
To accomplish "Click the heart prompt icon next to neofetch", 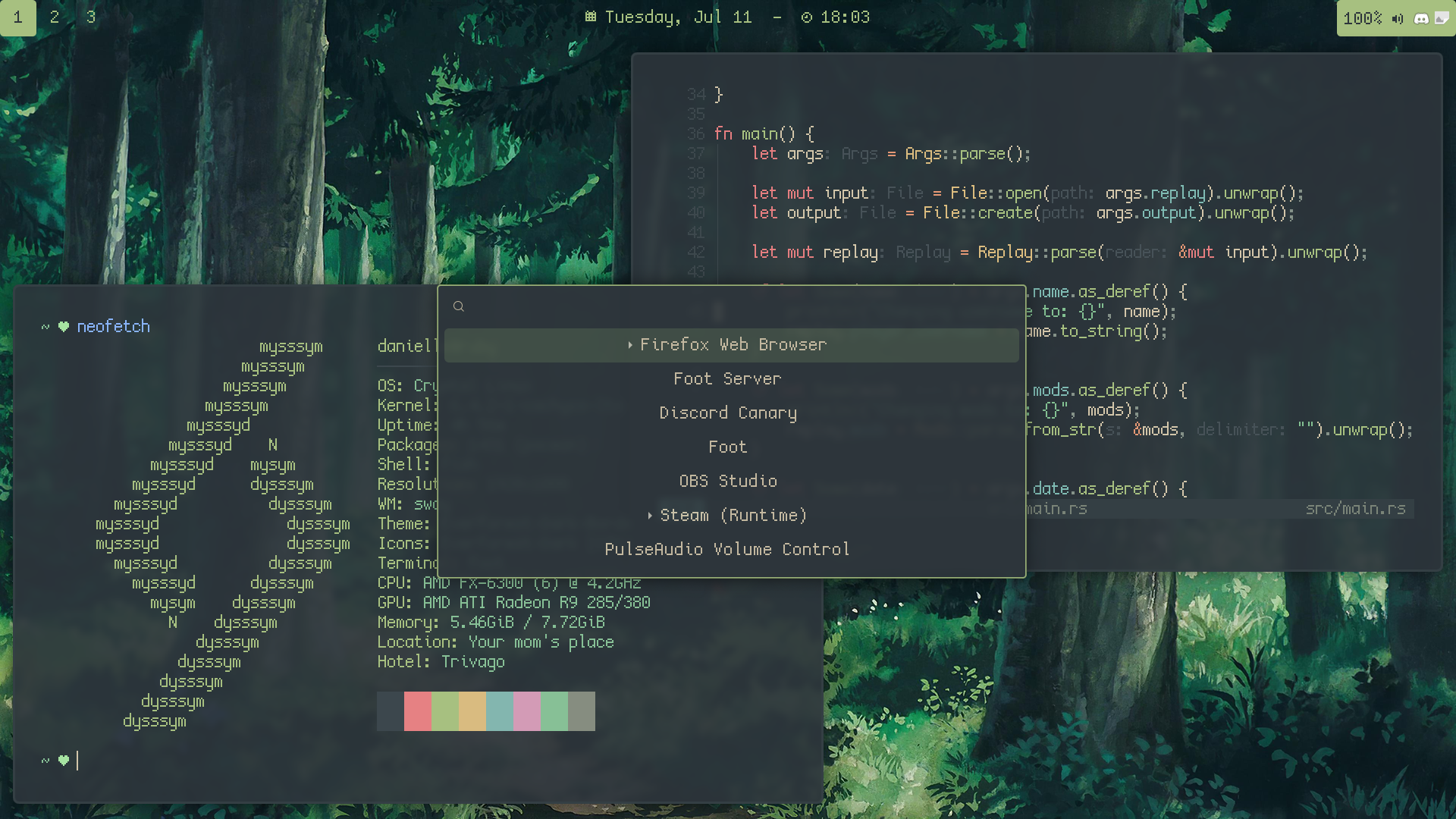I will pos(64,327).
